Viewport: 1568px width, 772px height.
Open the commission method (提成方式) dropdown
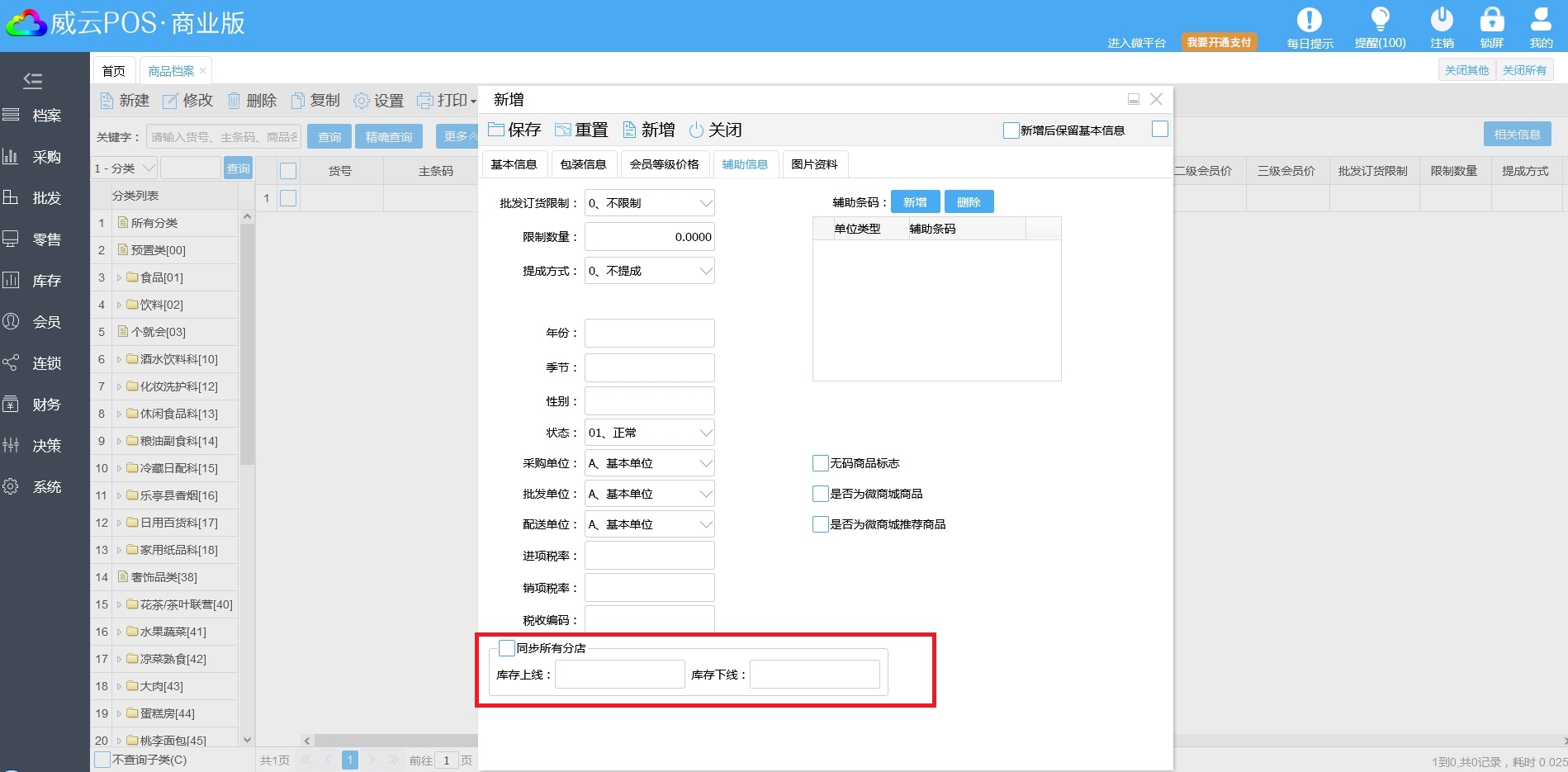pyautogui.click(x=649, y=271)
